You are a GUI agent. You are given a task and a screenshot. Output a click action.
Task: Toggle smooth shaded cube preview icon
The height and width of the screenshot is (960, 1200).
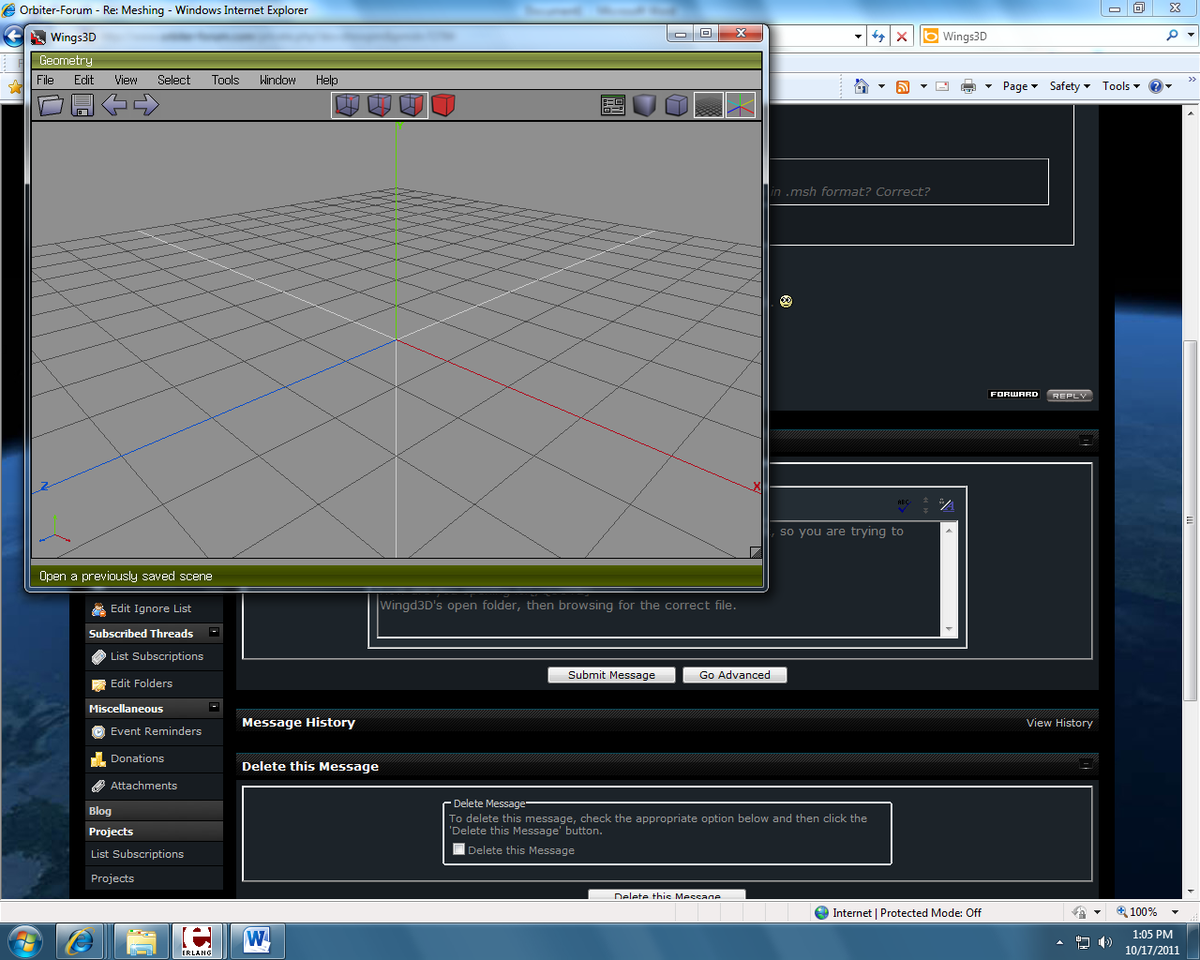[x=645, y=105]
